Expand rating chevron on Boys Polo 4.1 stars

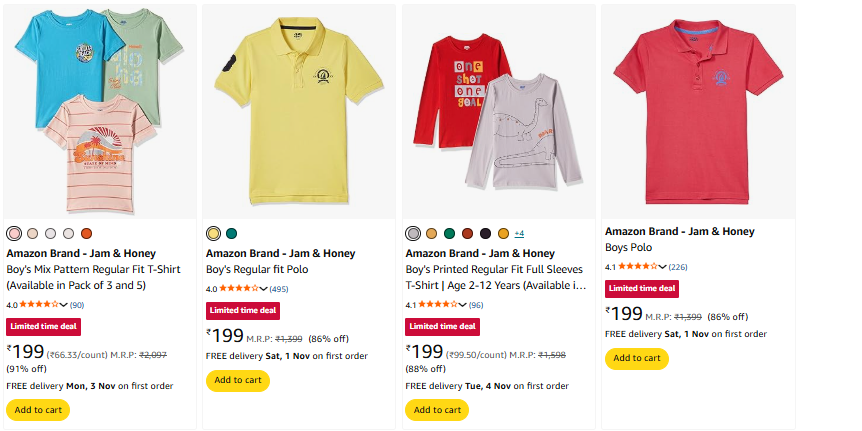[662, 267]
